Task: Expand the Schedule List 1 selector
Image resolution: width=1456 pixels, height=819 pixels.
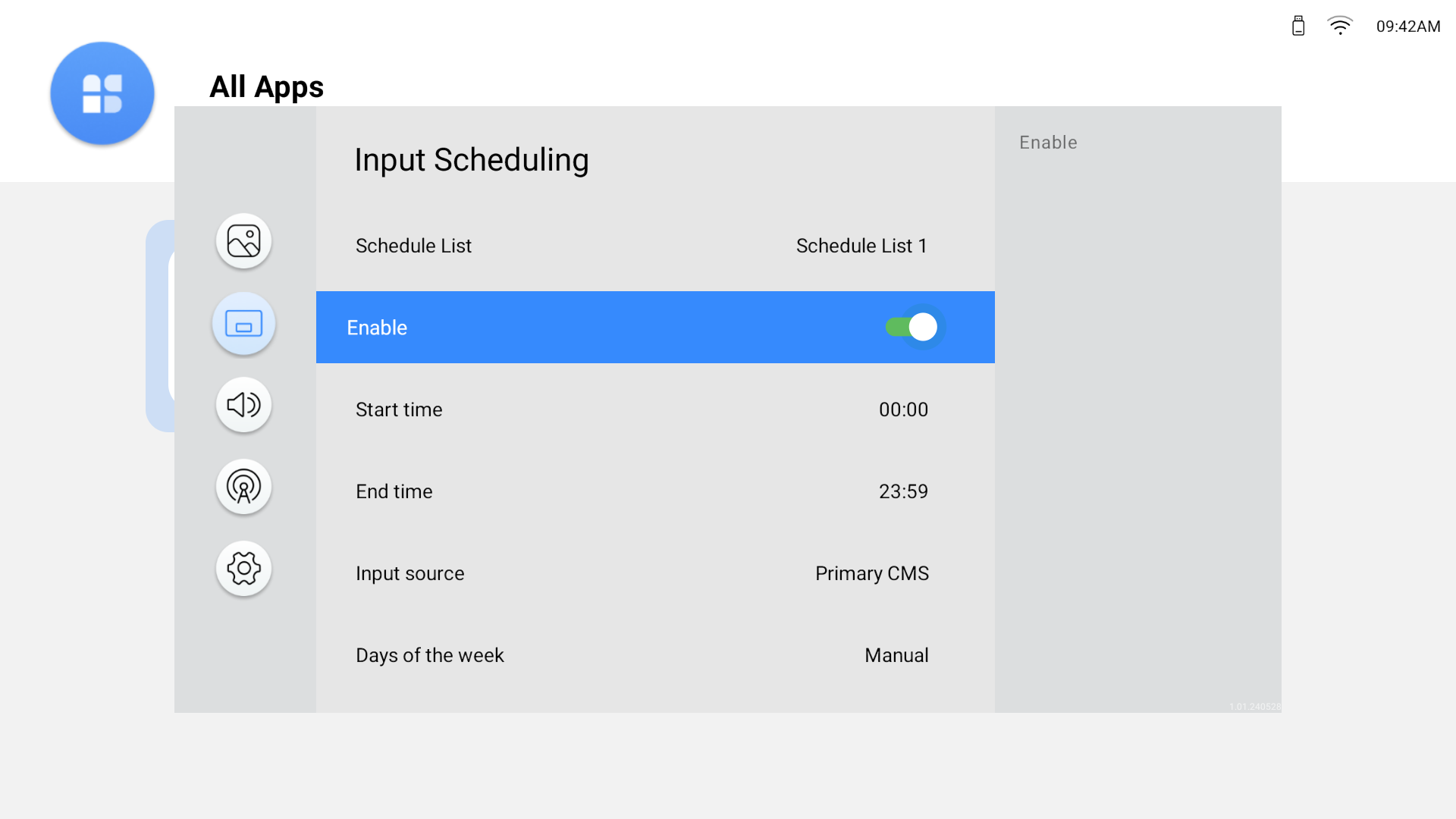Action: tap(861, 246)
